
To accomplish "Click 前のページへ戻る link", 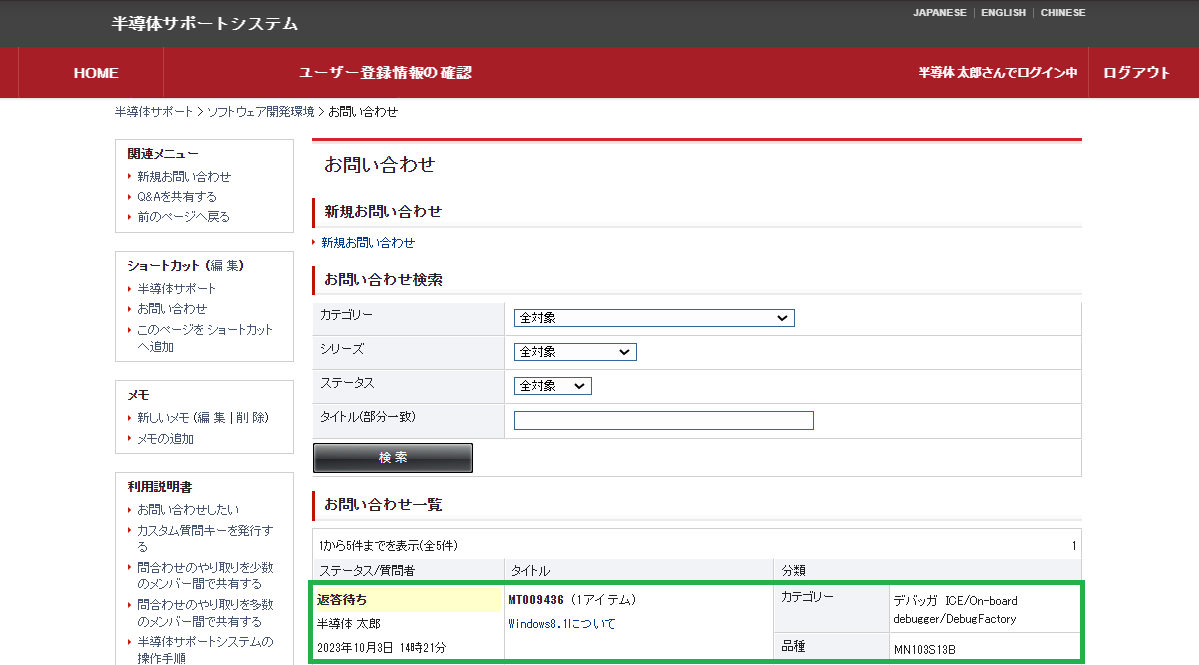I will (184, 216).
